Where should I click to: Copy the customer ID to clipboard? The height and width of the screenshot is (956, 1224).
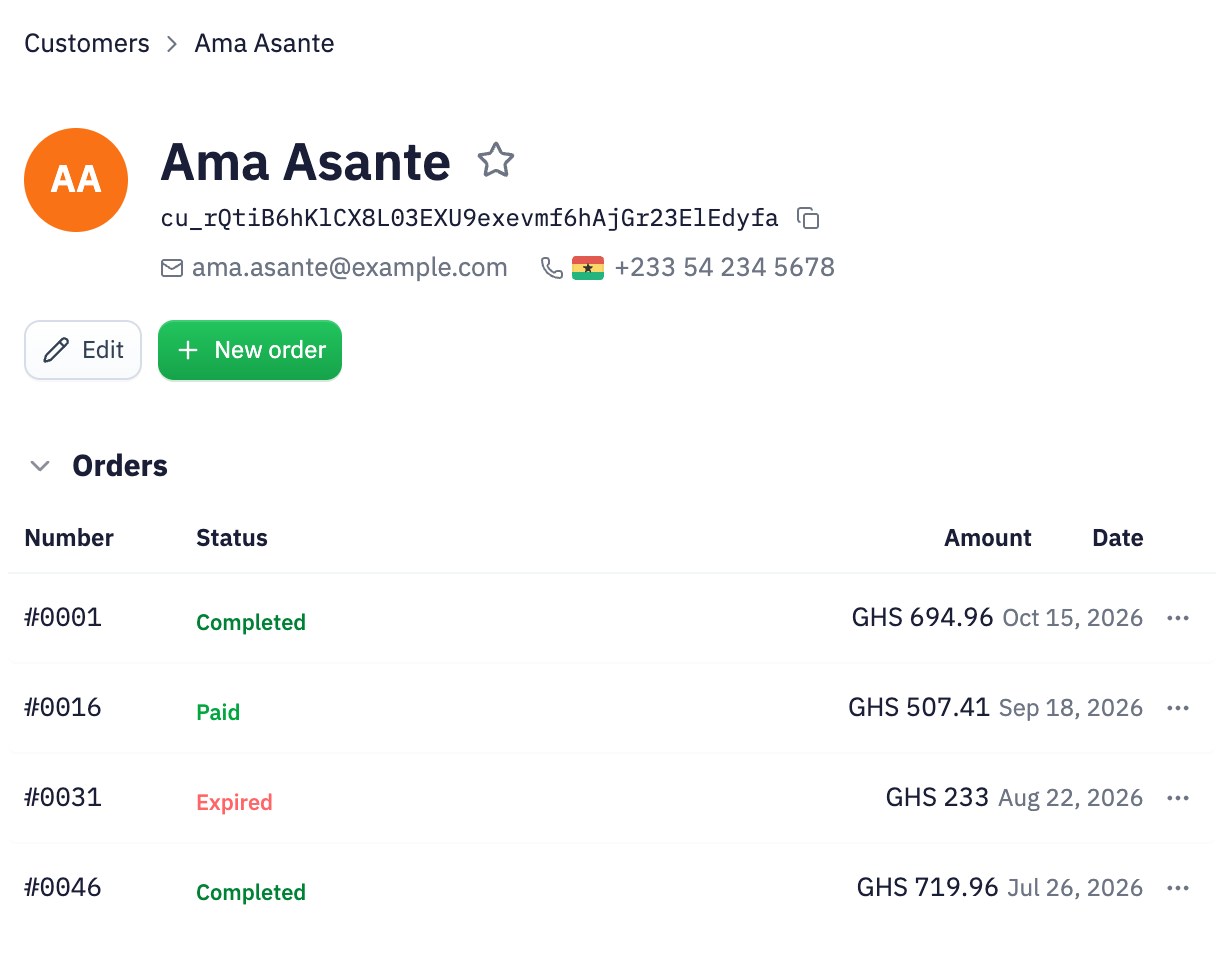point(808,218)
